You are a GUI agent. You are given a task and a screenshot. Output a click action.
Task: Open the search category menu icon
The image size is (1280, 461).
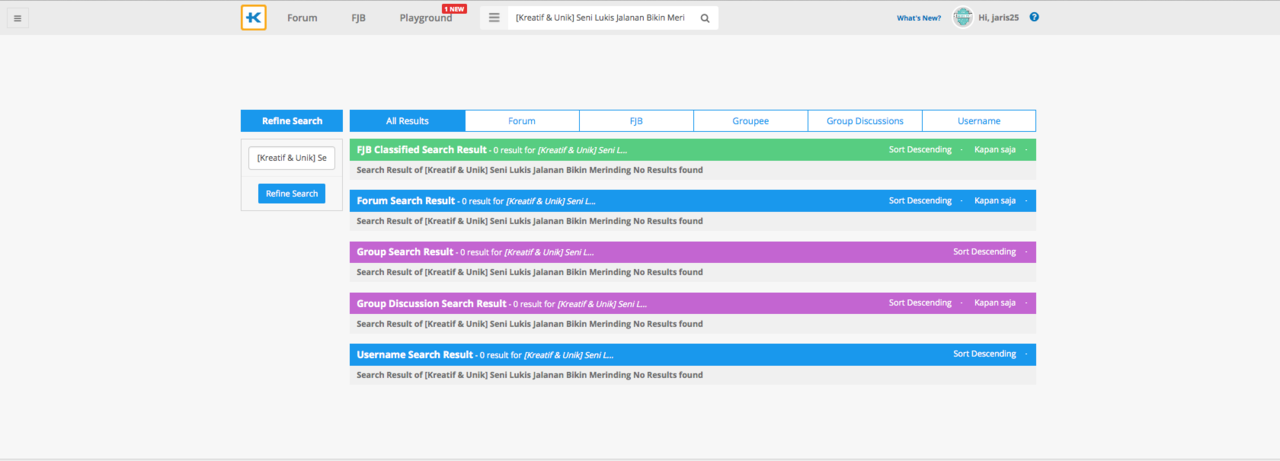(494, 17)
